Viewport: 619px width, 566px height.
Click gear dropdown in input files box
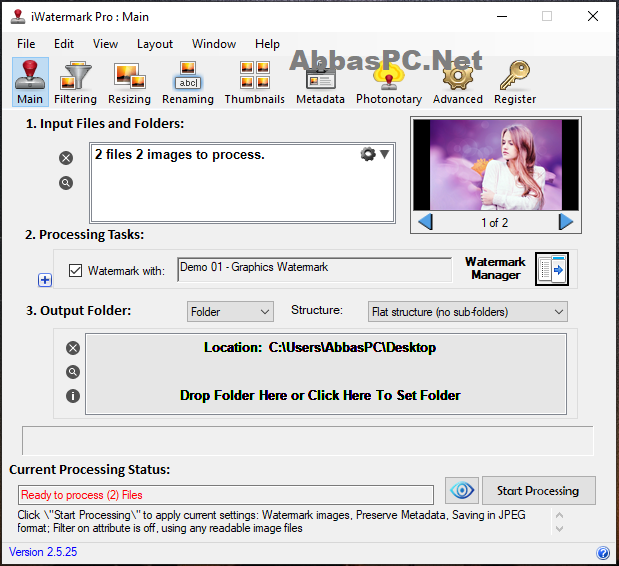375,154
